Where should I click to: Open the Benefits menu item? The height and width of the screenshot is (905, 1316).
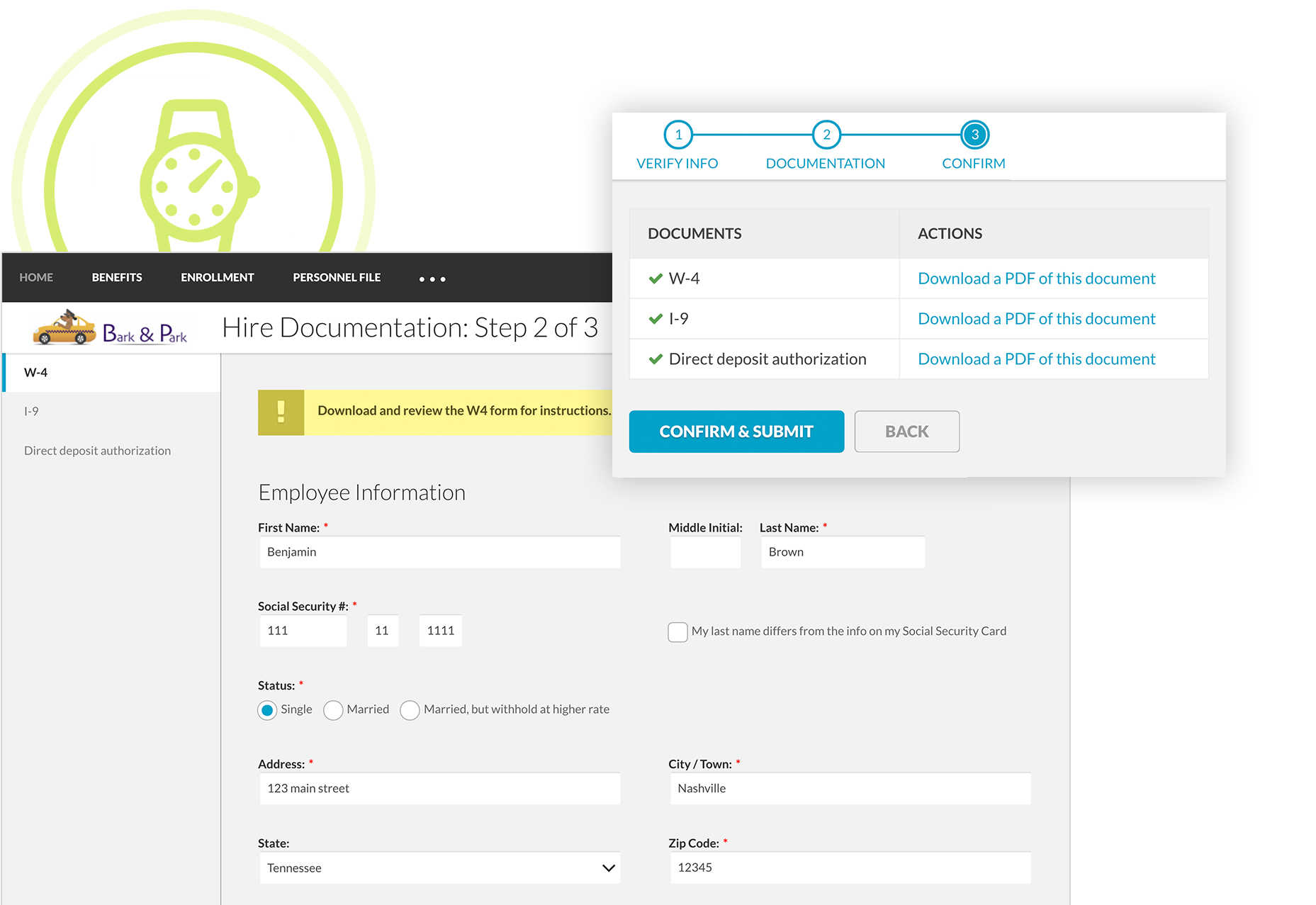(x=117, y=278)
